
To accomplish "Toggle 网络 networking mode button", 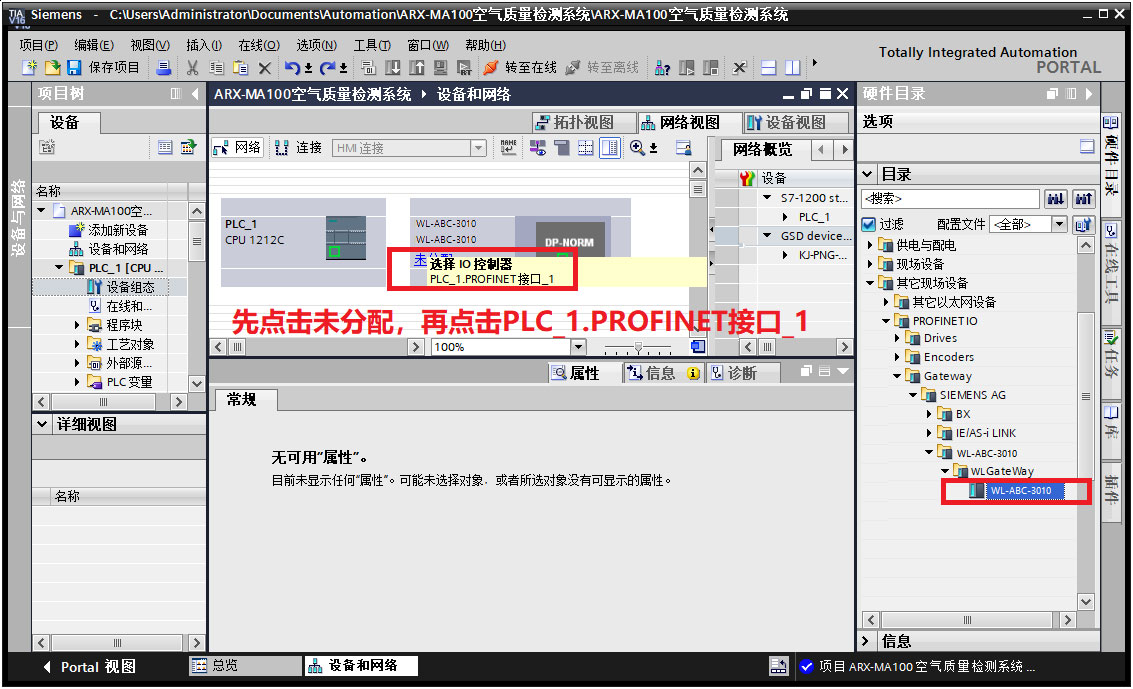I will point(238,147).
